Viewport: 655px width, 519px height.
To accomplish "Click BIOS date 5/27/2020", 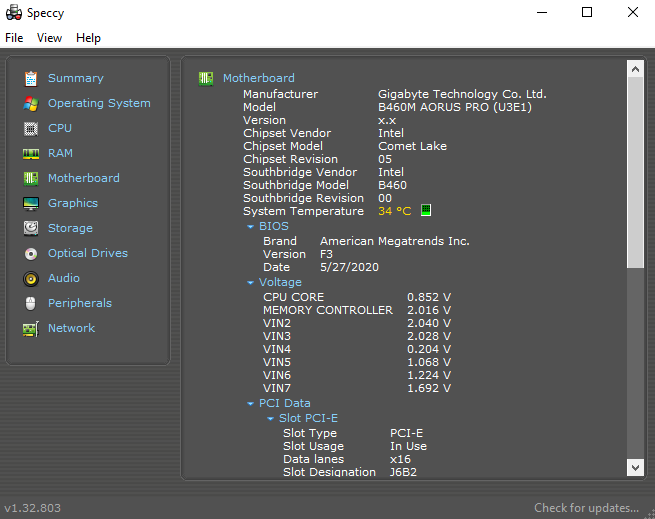I will (x=349, y=267).
